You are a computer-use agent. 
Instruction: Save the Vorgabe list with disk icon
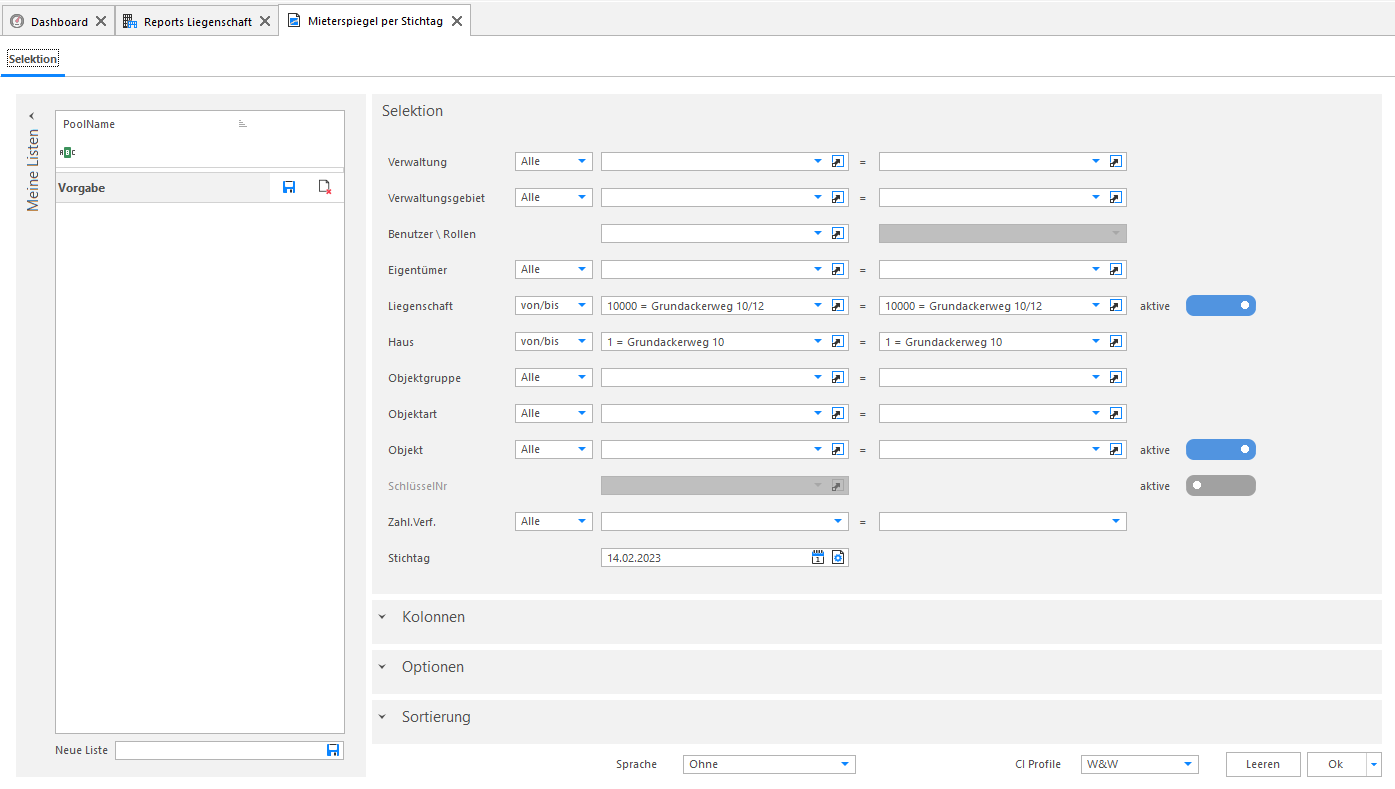tap(289, 187)
